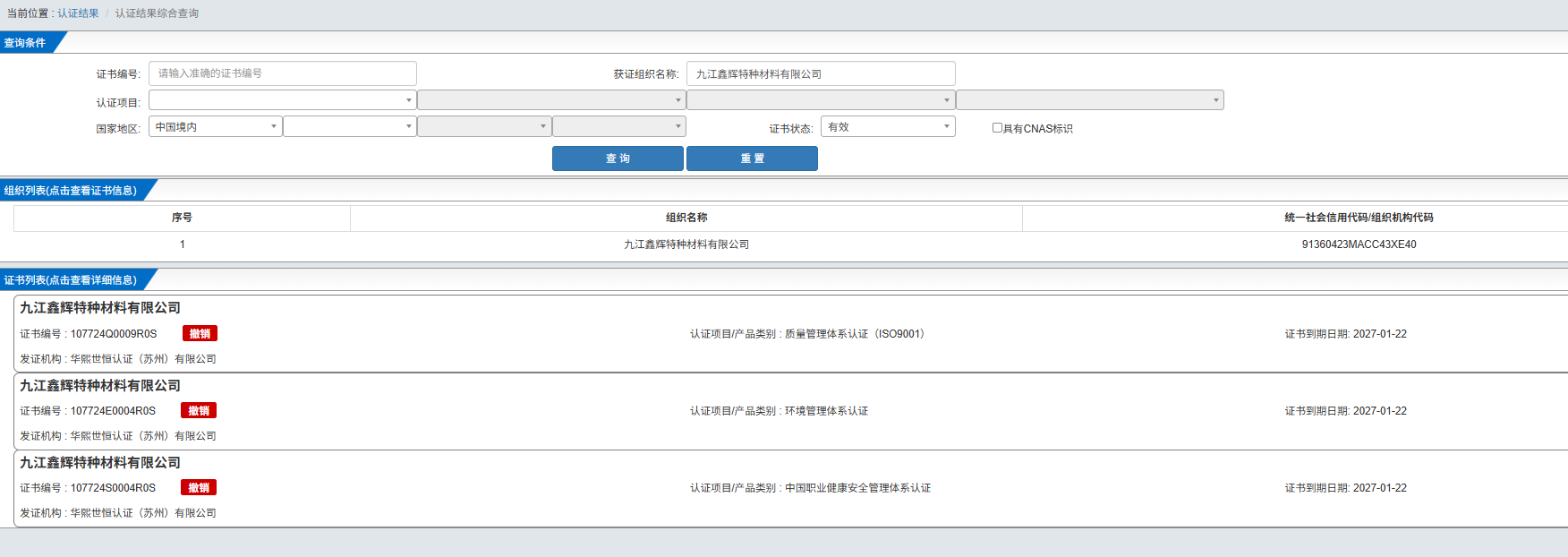Click sequence number 1 in organization table
1568x557 pixels.
tap(183, 244)
